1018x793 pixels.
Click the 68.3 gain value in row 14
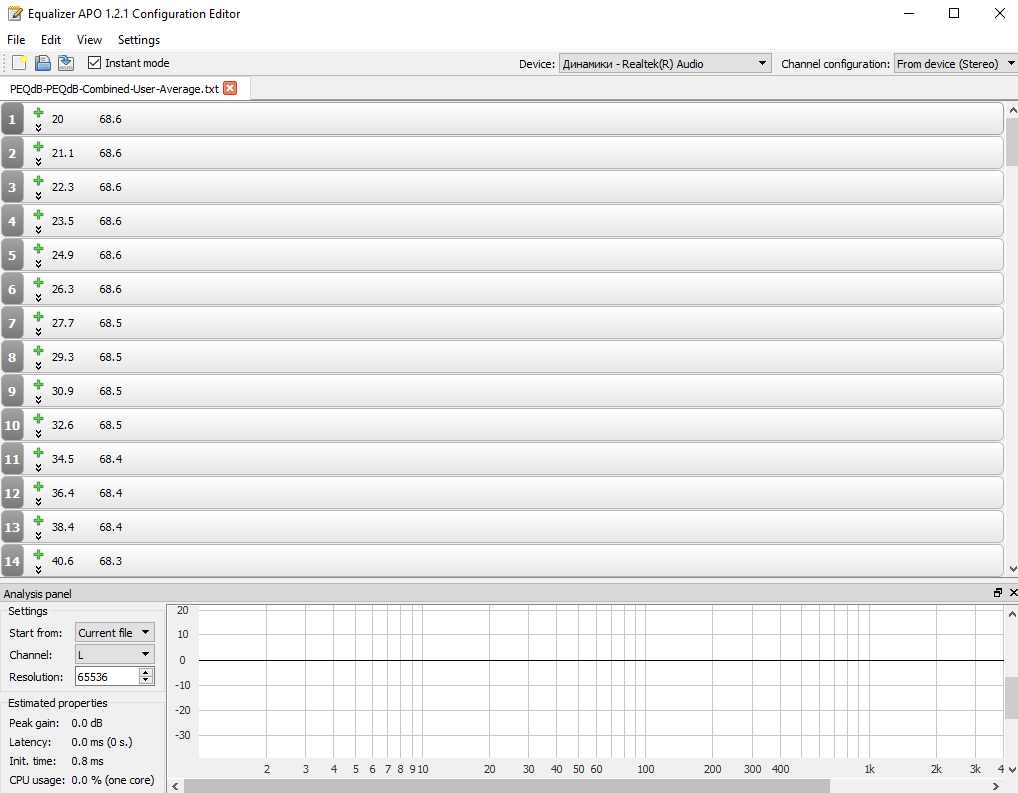110,561
